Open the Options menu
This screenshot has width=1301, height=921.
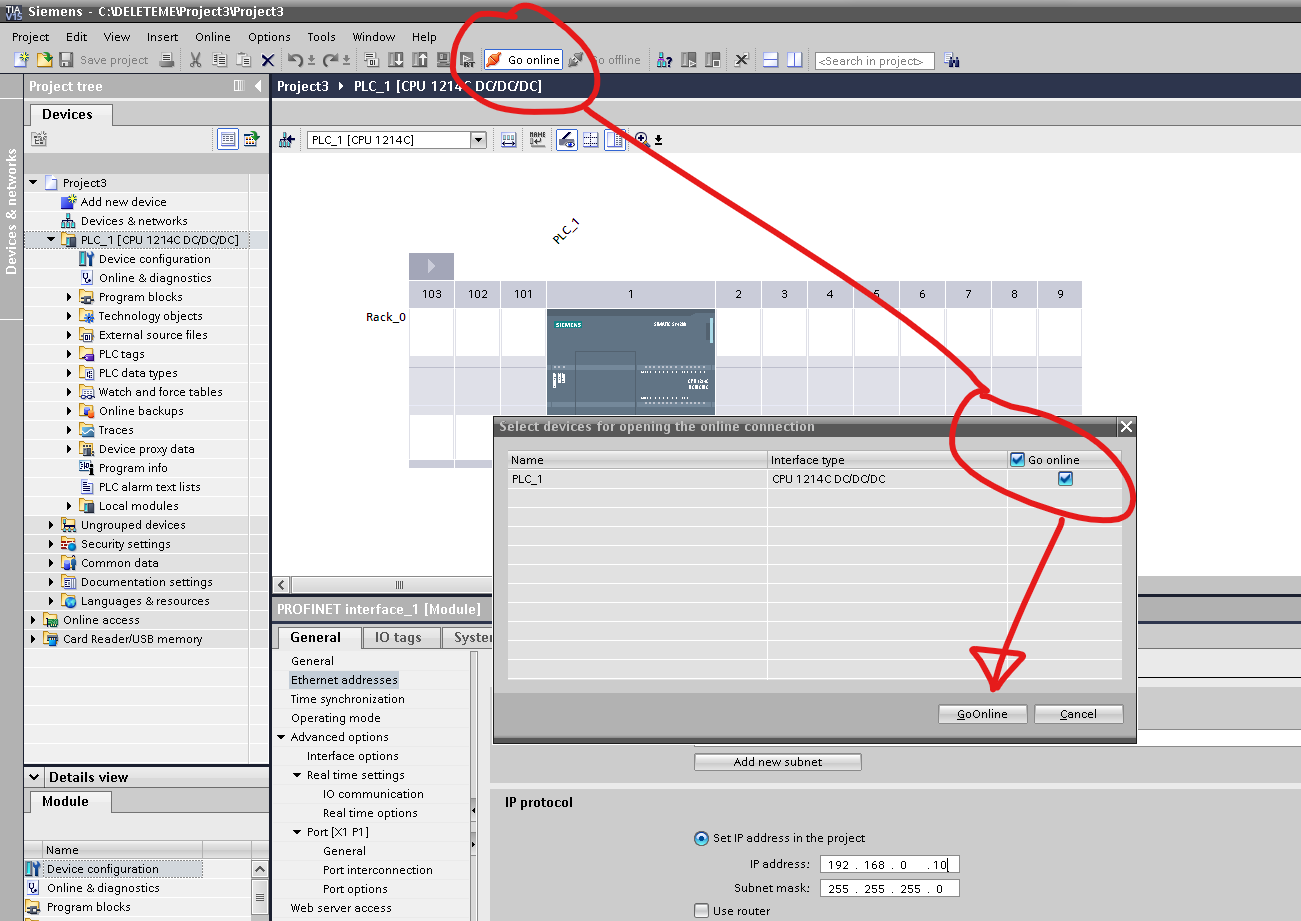269,37
